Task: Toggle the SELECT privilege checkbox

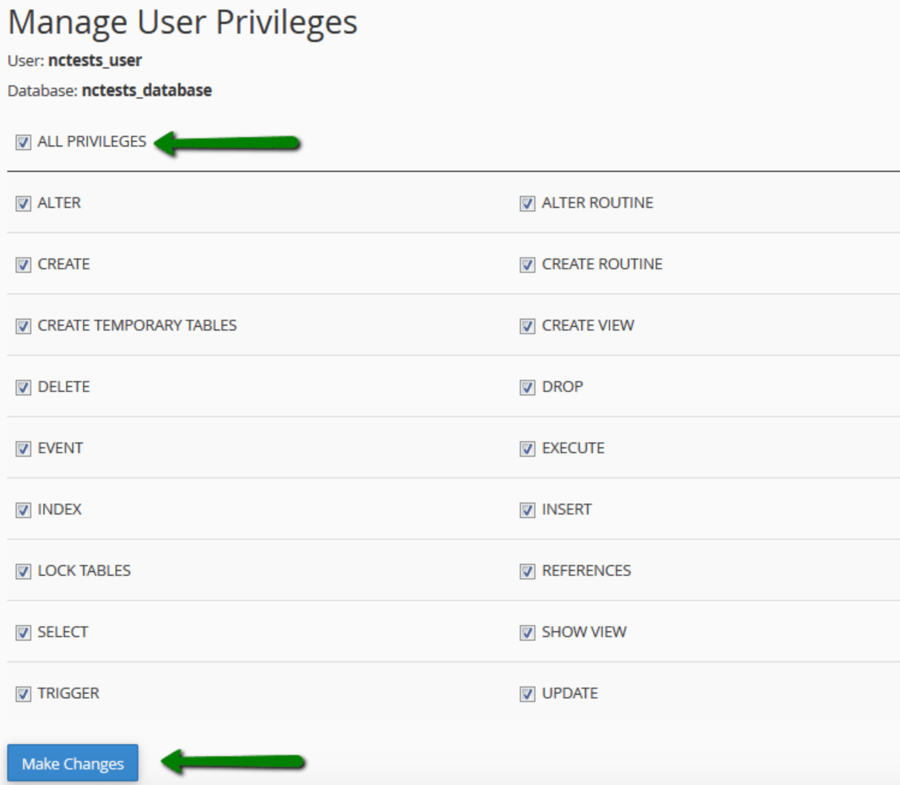Action: click(x=23, y=633)
